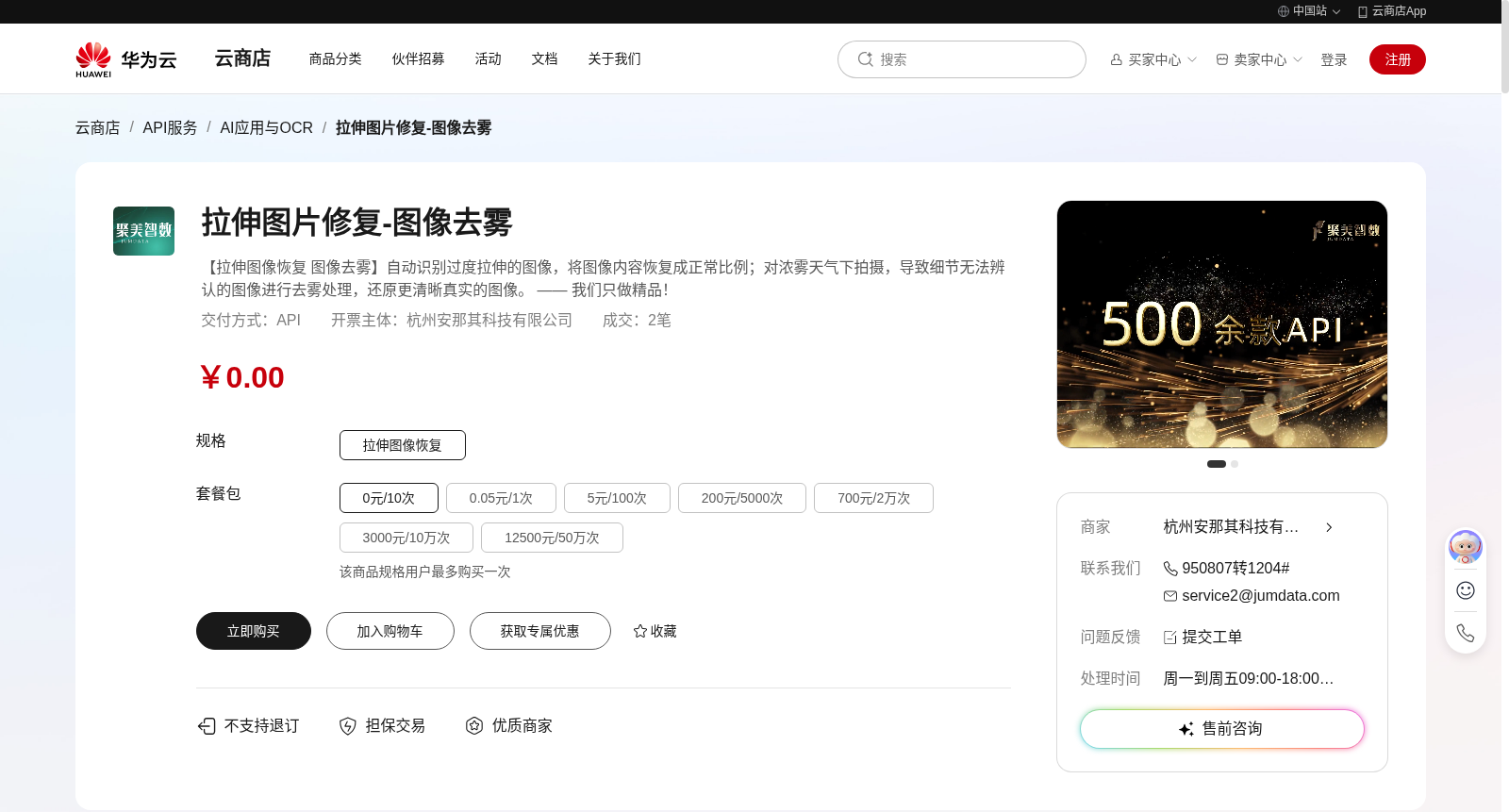
Task: Go to 云商店 home in the header
Action: pos(242,58)
